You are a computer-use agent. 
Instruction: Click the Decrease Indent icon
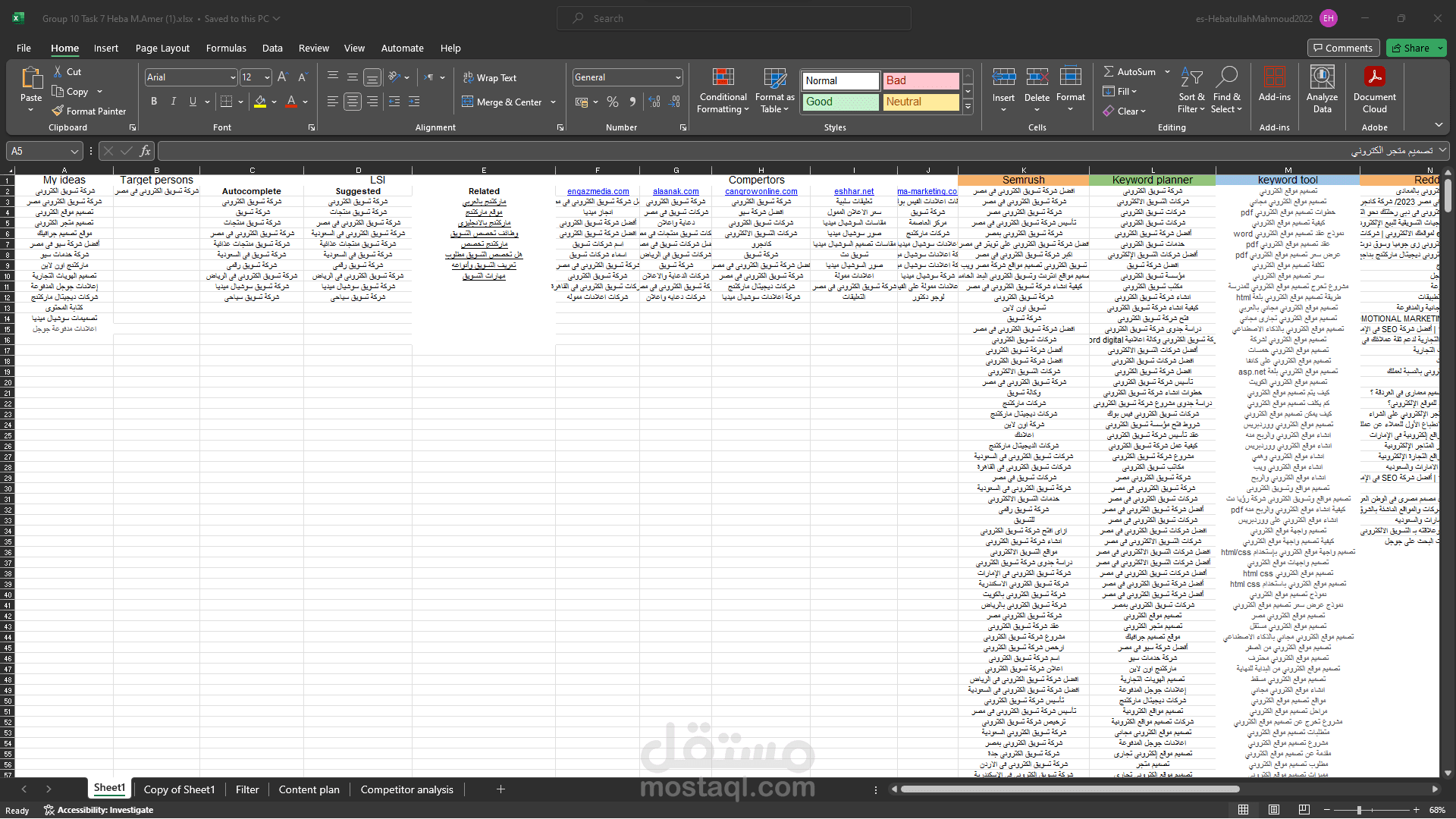pos(394,102)
